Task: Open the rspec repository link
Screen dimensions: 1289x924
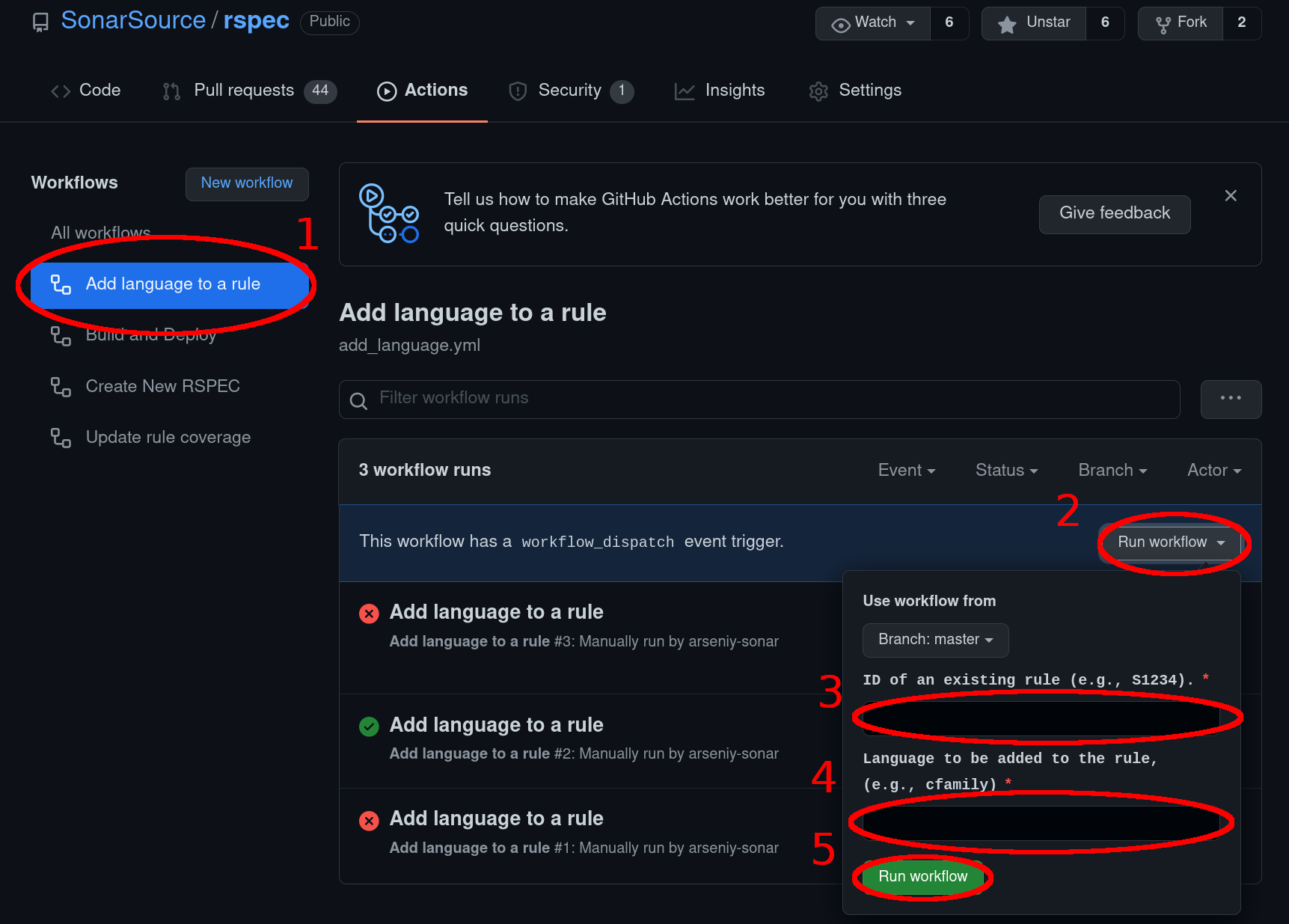Action: pyautogui.click(x=256, y=20)
